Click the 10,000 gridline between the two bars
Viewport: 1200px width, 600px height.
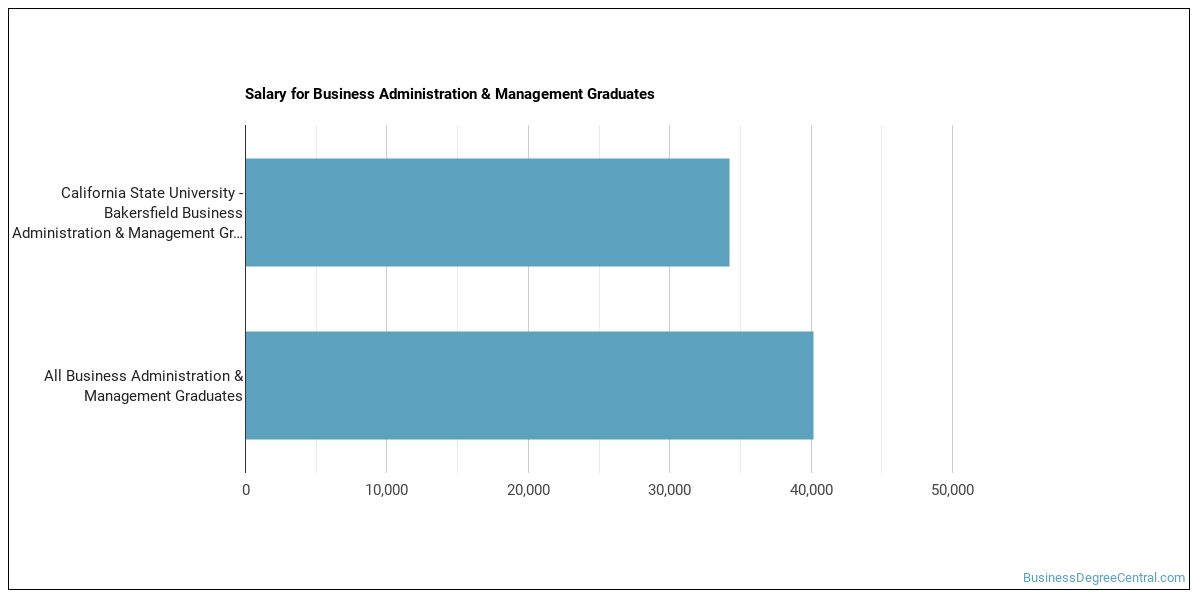(387, 298)
